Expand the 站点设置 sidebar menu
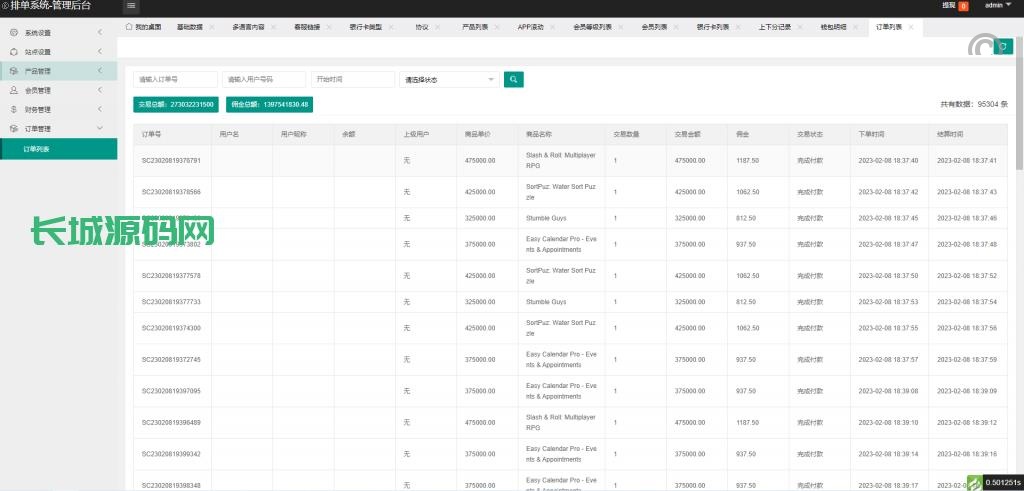The height and width of the screenshot is (491, 1024). pyautogui.click(x=99, y=52)
